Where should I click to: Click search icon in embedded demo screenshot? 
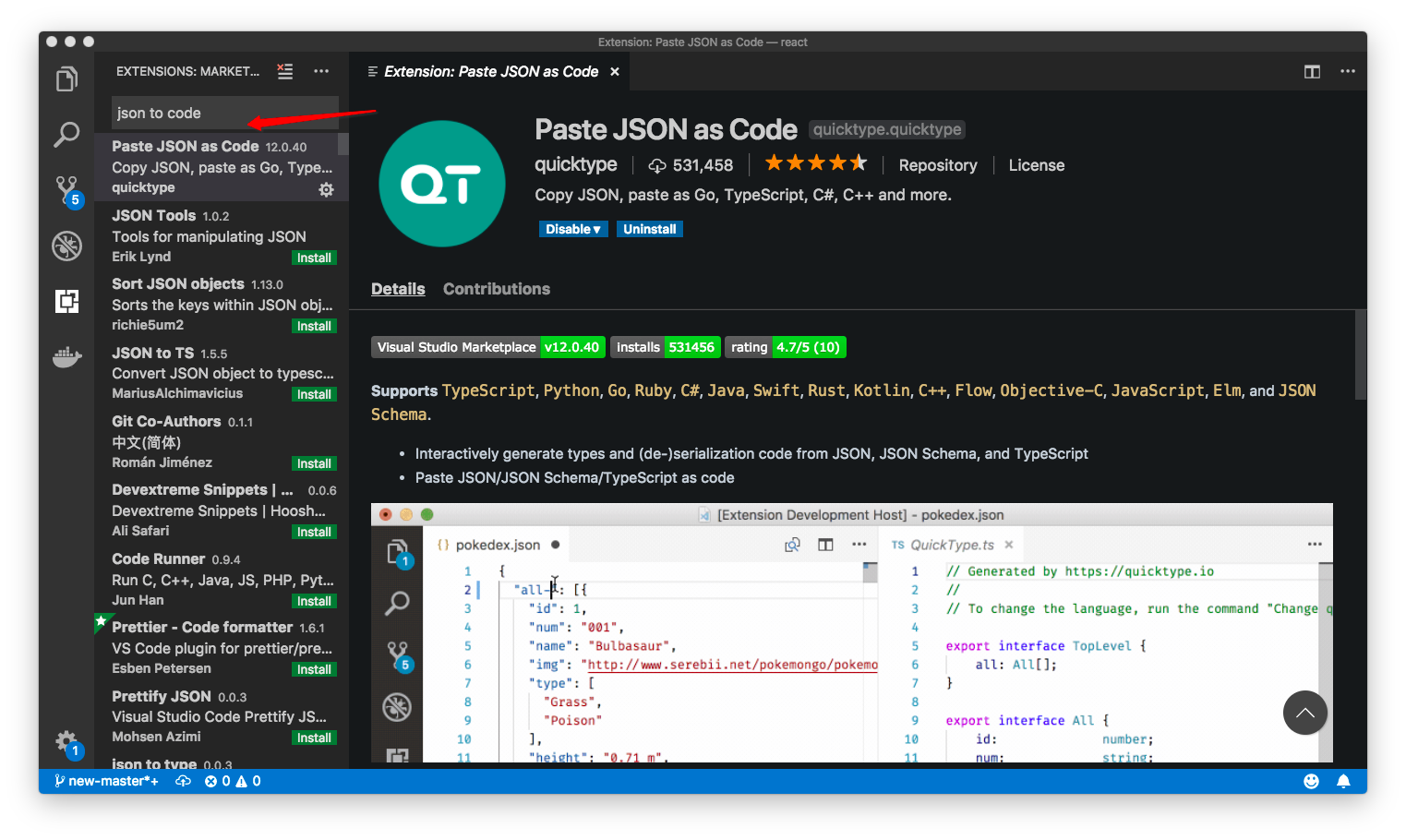397,604
